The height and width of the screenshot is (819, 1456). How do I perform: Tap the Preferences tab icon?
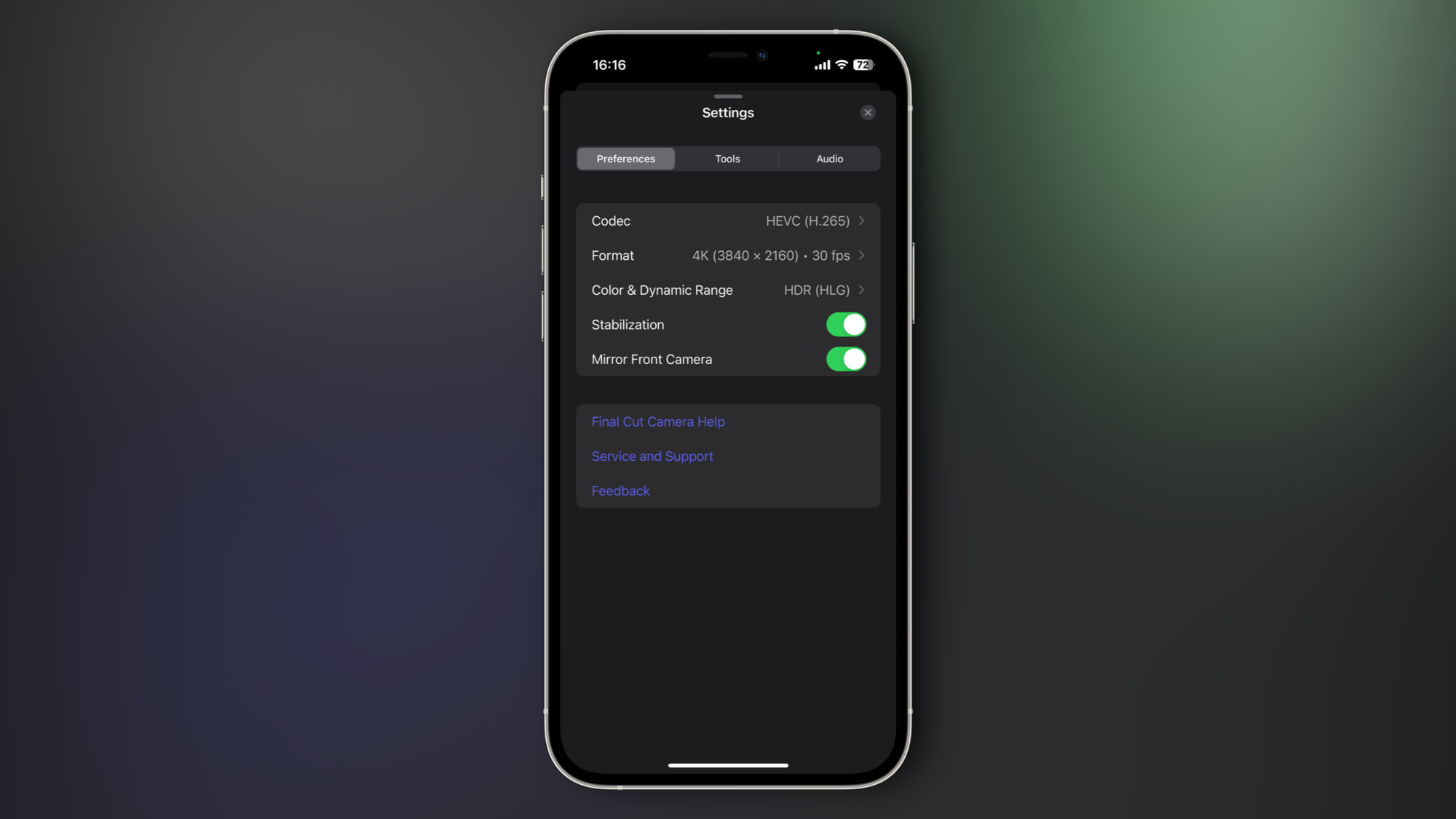[x=626, y=158]
